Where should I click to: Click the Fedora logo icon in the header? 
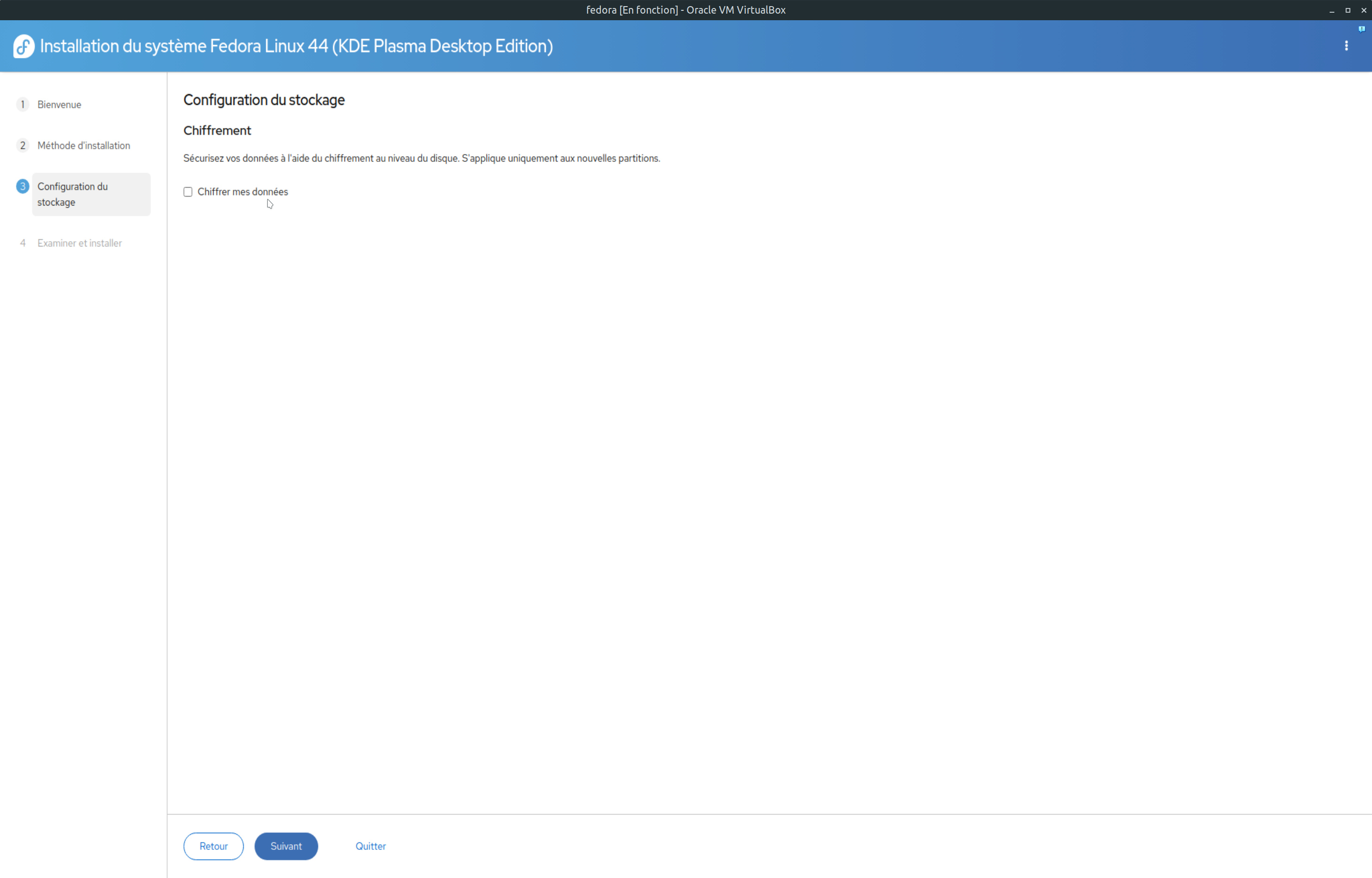[24, 46]
